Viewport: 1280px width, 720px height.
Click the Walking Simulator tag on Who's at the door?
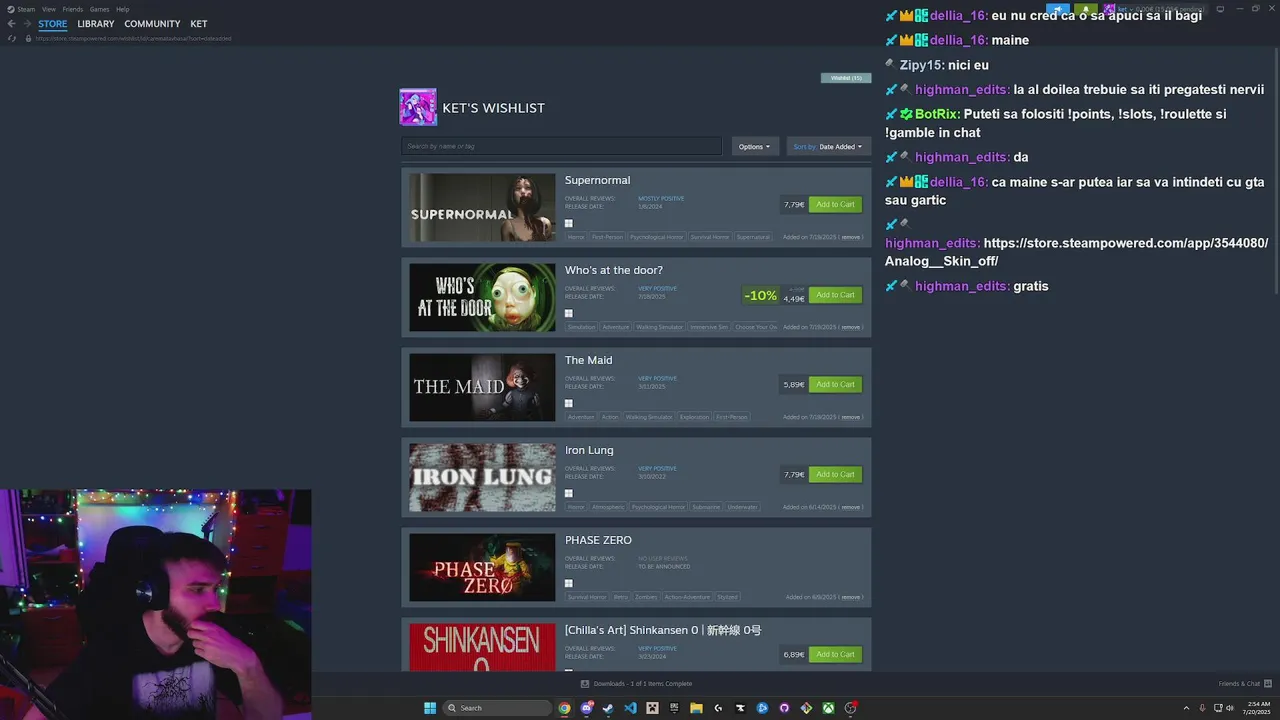click(659, 327)
